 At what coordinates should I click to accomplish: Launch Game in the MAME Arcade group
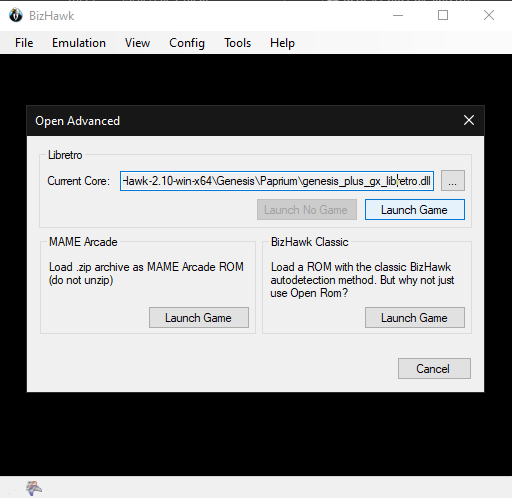pyautogui.click(x=199, y=318)
